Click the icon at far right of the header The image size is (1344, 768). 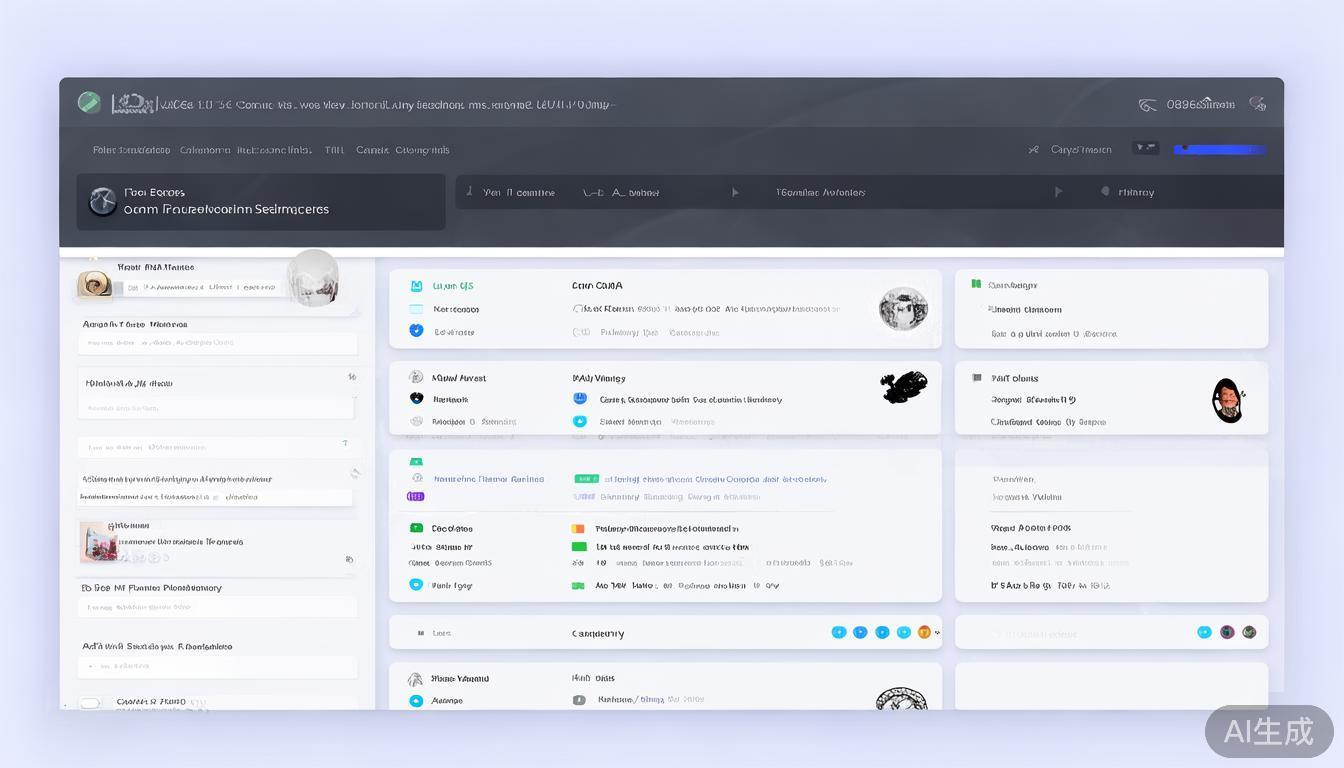1258,104
